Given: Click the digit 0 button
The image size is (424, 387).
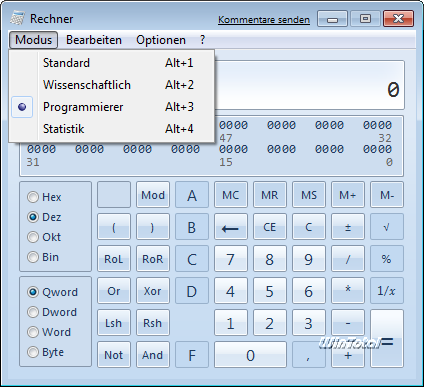Looking at the screenshot, I should pyautogui.click(x=250, y=355).
